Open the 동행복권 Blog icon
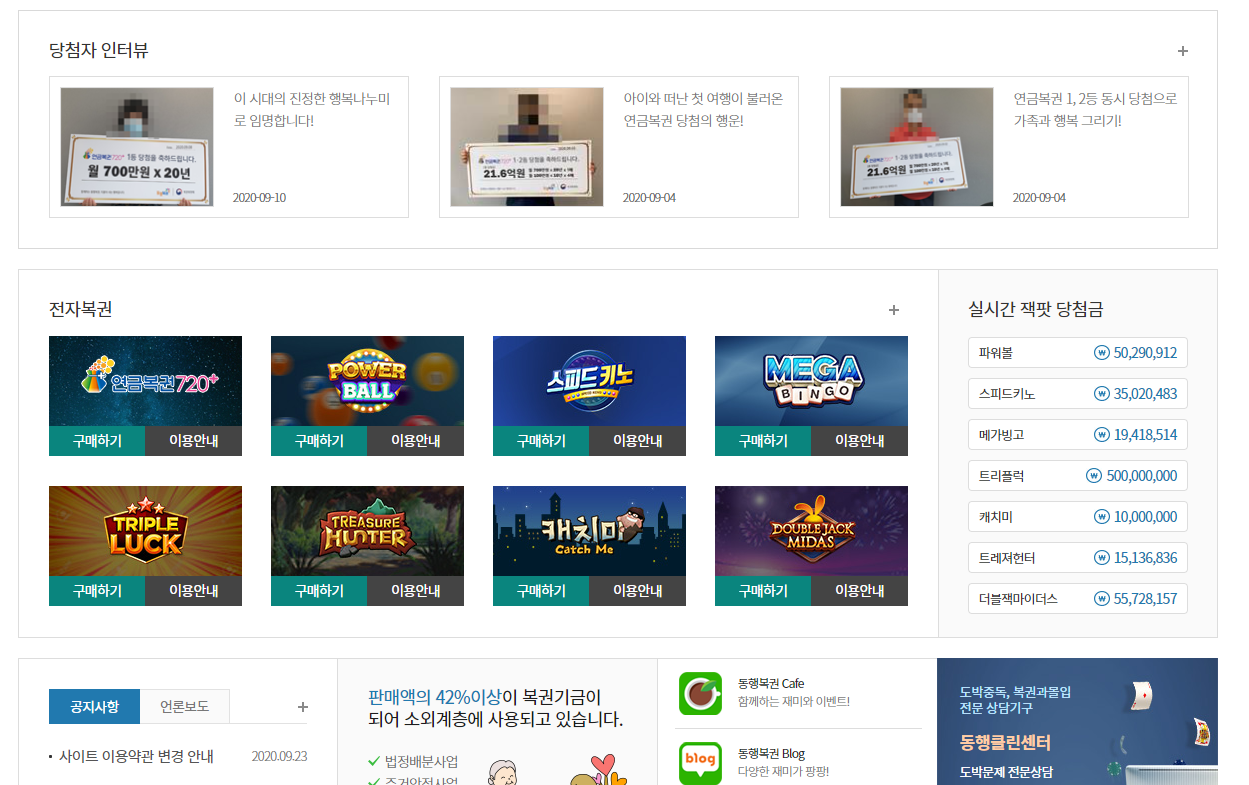Screen dimensions: 1249x785 point(700,763)
